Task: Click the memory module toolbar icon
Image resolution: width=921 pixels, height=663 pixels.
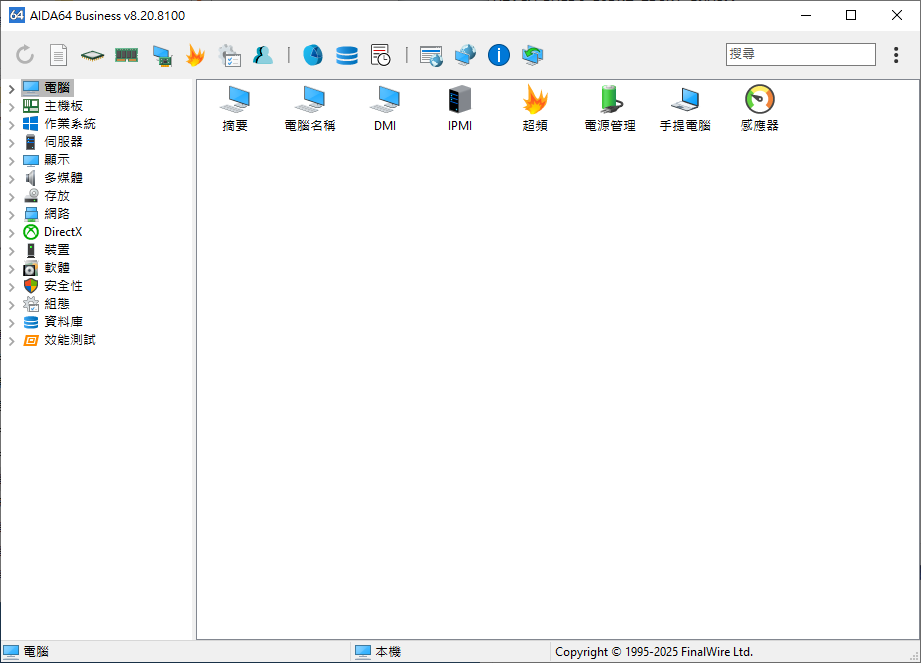Action: [126, 55]
